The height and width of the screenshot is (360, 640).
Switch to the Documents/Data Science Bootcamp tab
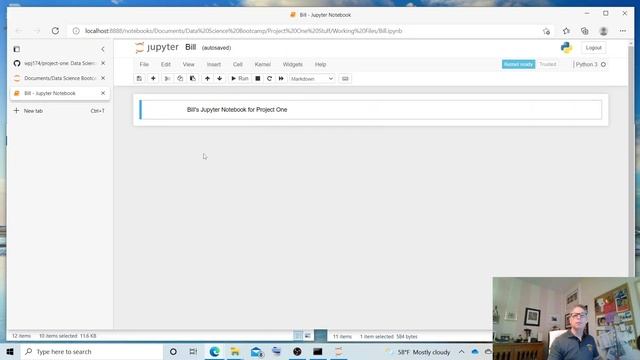(x=55, y=78)
